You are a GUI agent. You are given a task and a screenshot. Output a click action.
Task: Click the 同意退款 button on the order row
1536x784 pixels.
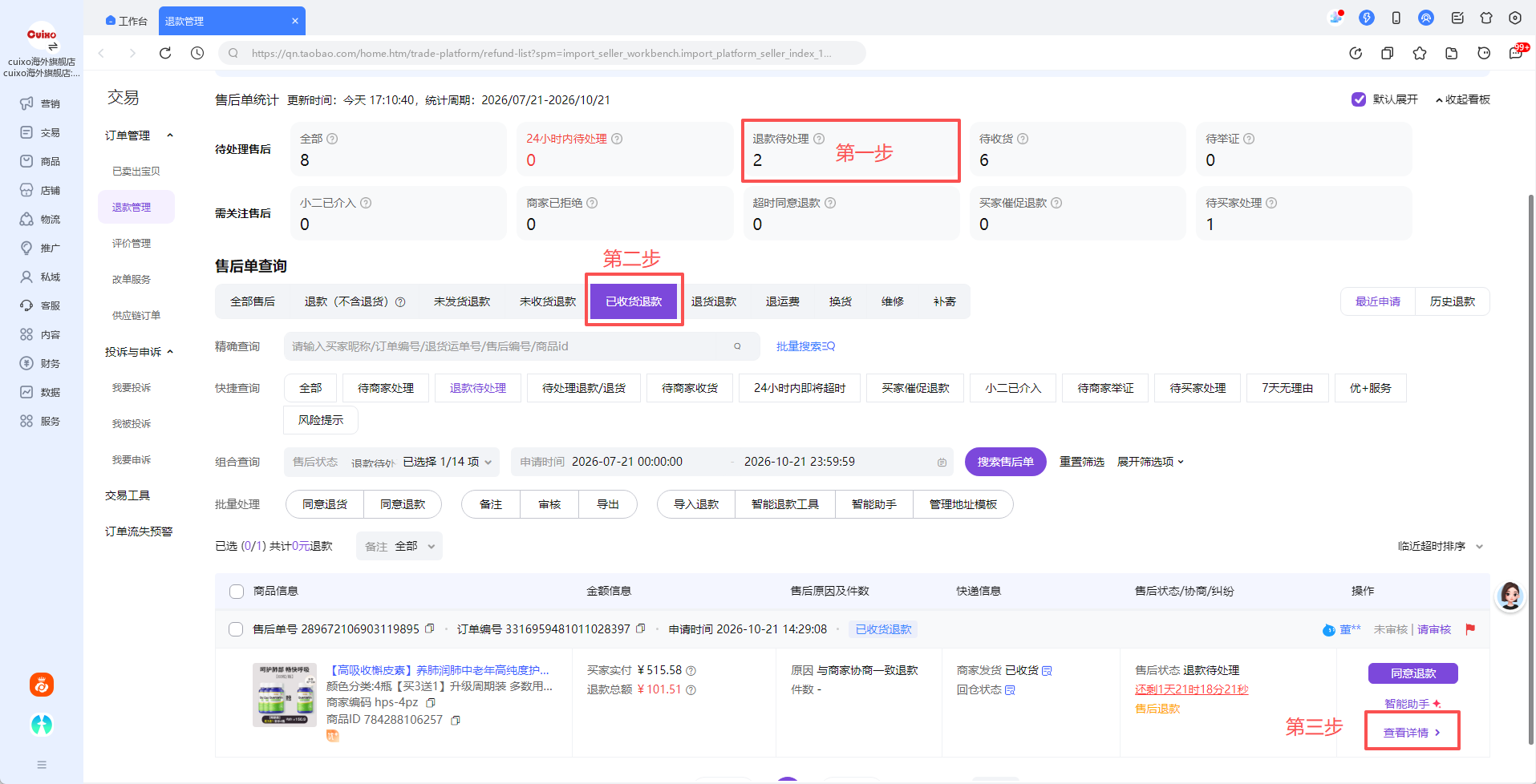1412,673
